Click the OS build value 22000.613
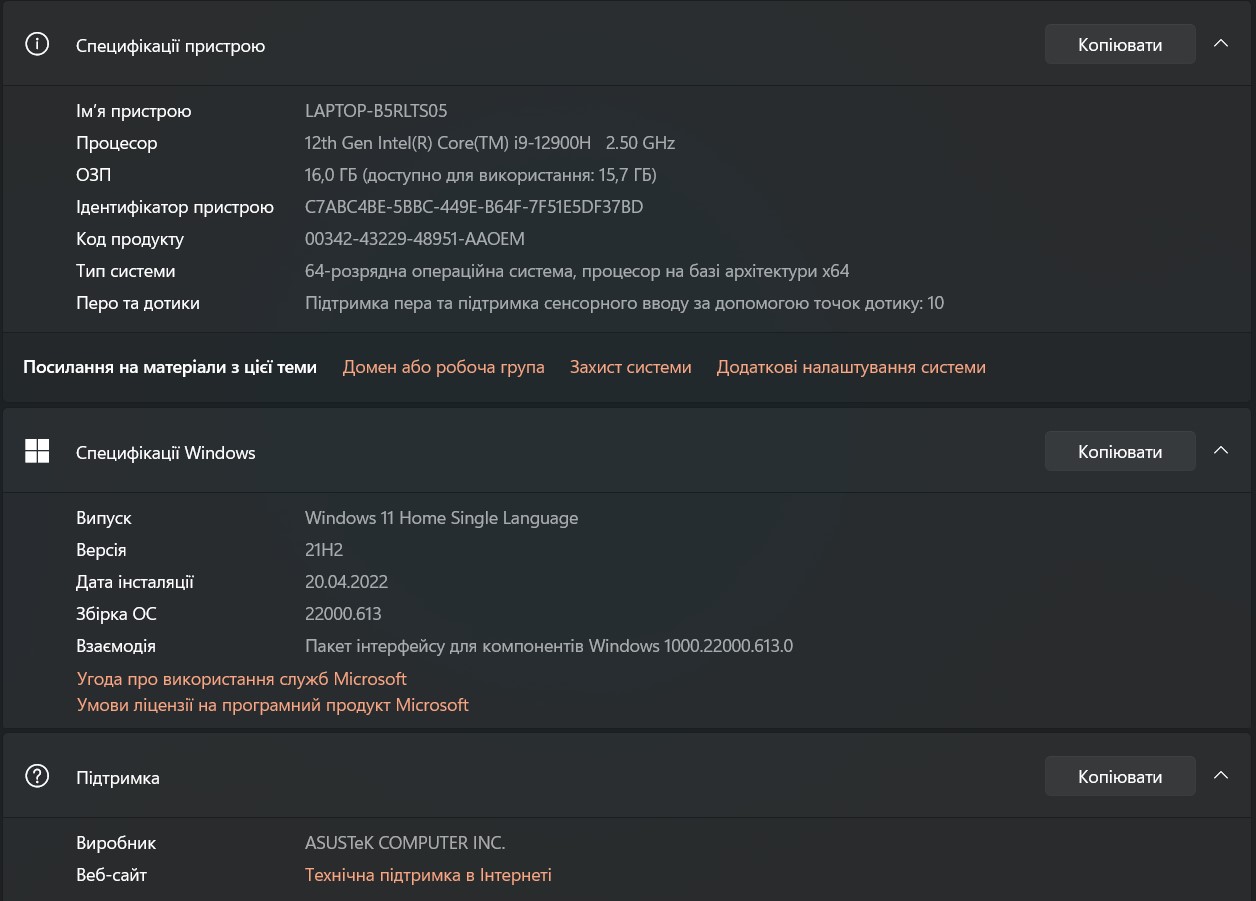Image resolution: width=1256 pixels, height=901 pixels. click(x=343, y=614)
